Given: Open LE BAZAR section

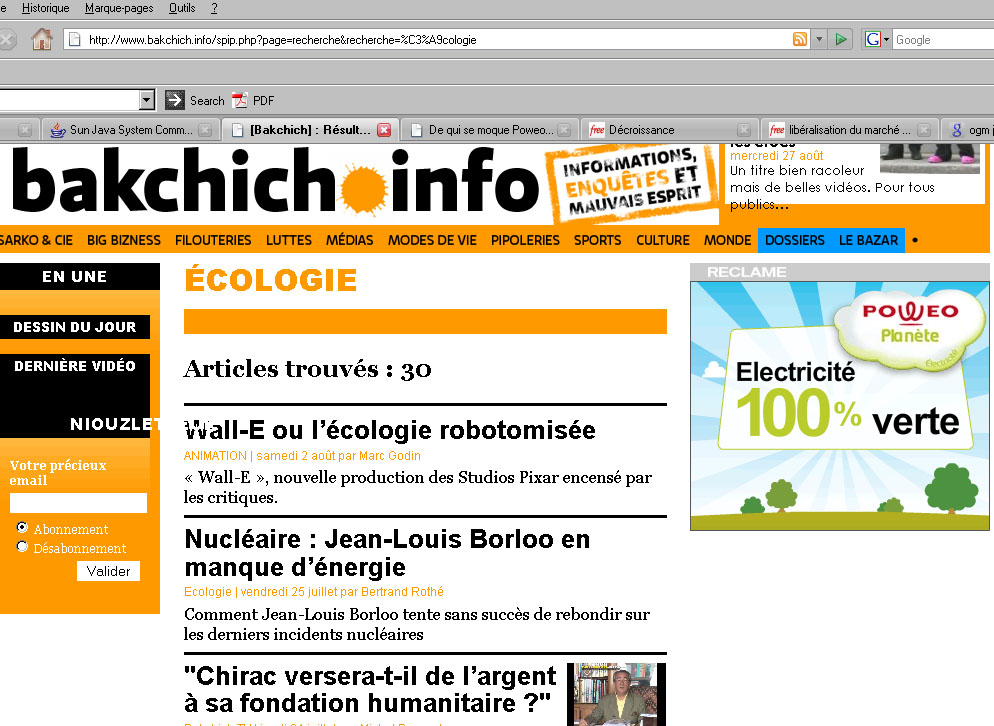Looking at the screenshot, I should point(868,240).
